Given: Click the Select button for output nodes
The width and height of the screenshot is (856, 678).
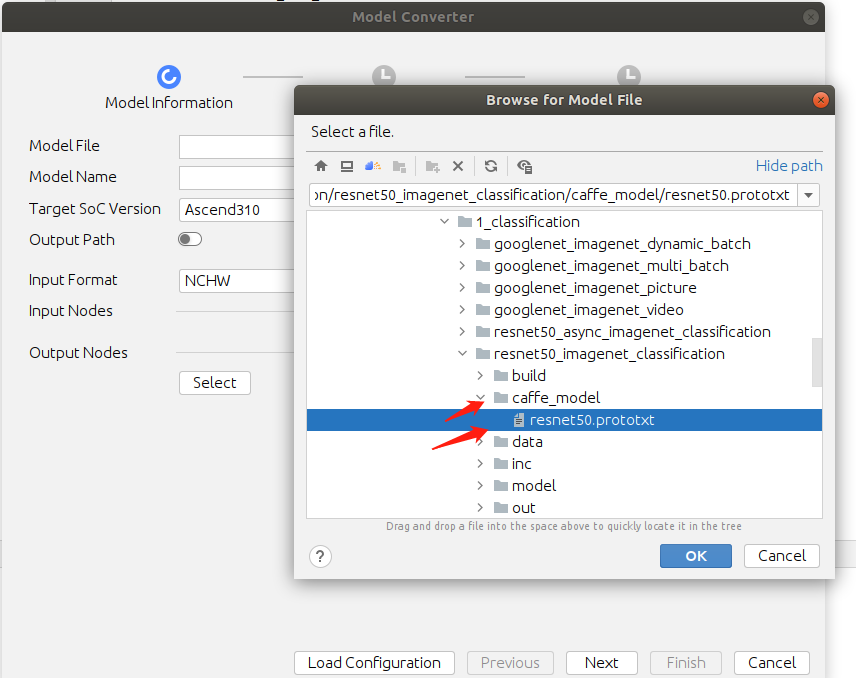Looking at the screenshot, I should pyautogui.click(x=215, y=383).
